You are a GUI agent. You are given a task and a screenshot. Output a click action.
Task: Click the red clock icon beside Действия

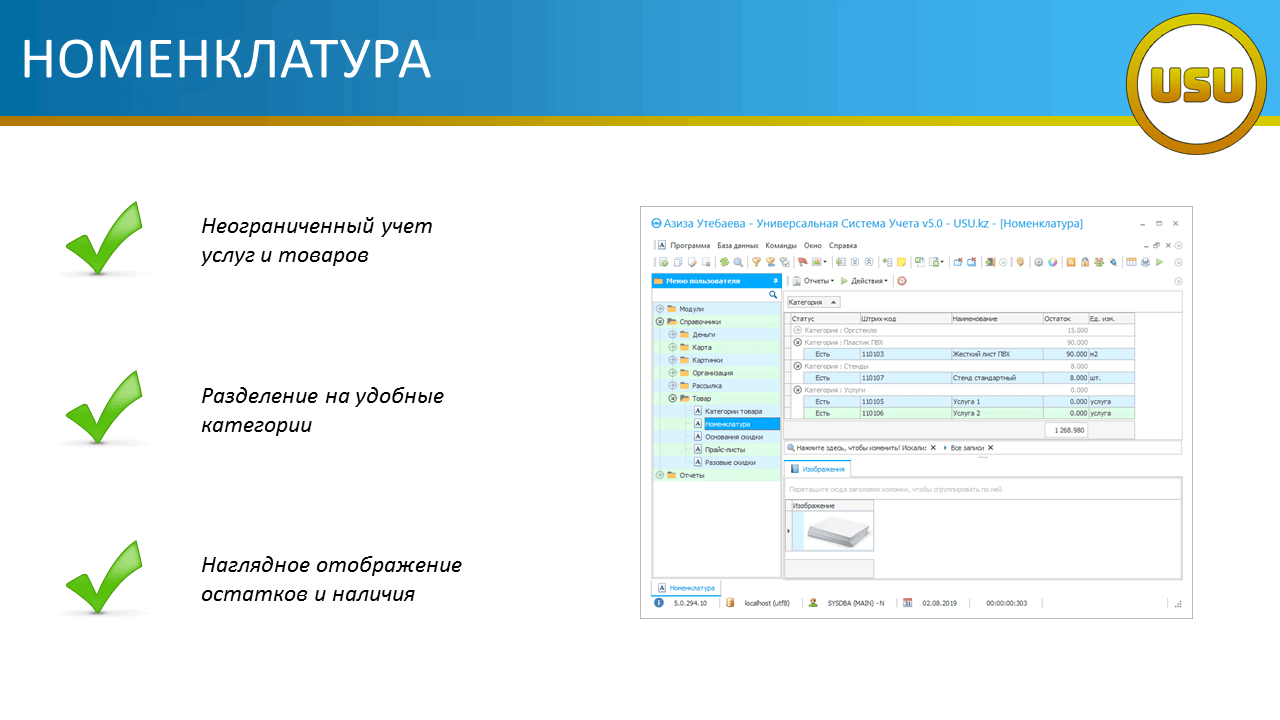[x=901, y=281]
